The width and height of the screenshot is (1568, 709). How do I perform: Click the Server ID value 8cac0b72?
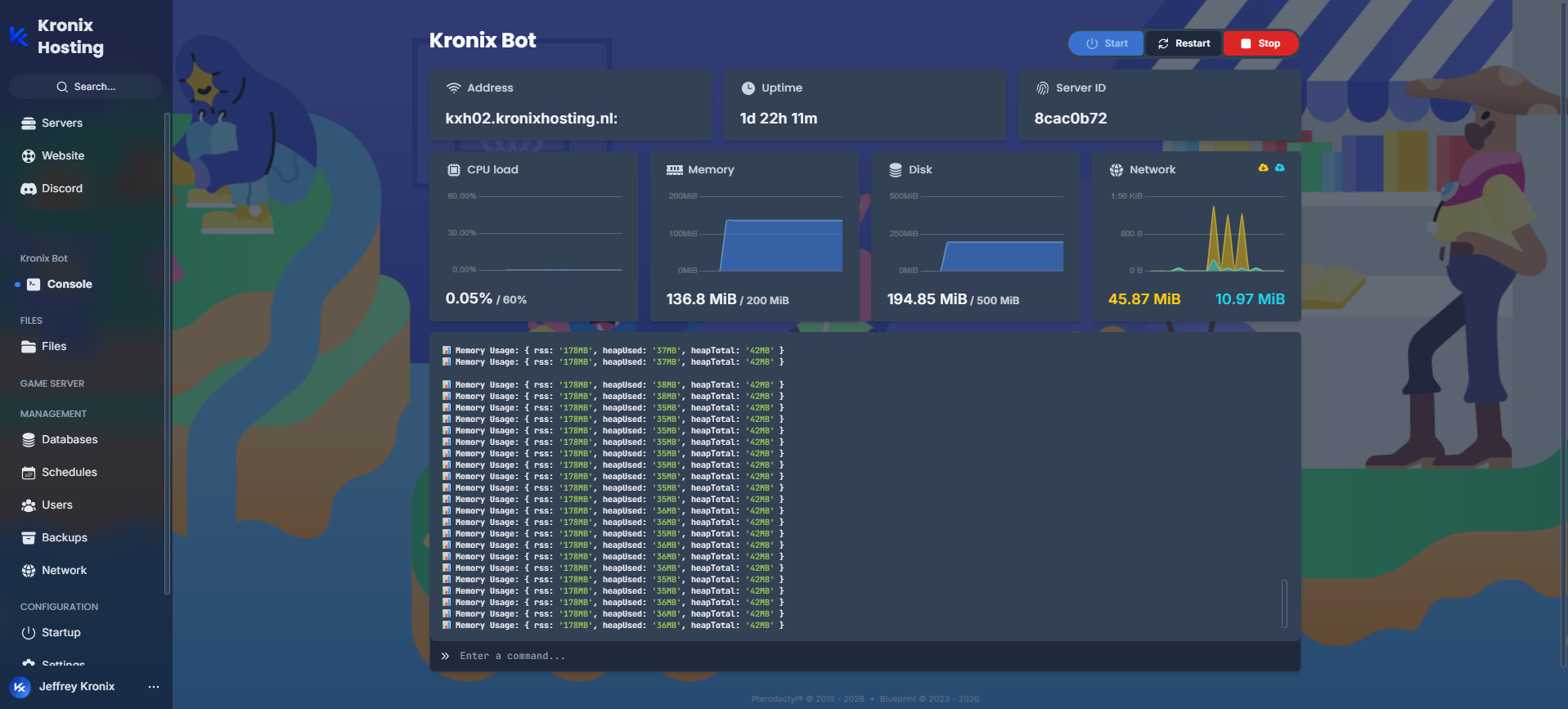(1071, 119)
